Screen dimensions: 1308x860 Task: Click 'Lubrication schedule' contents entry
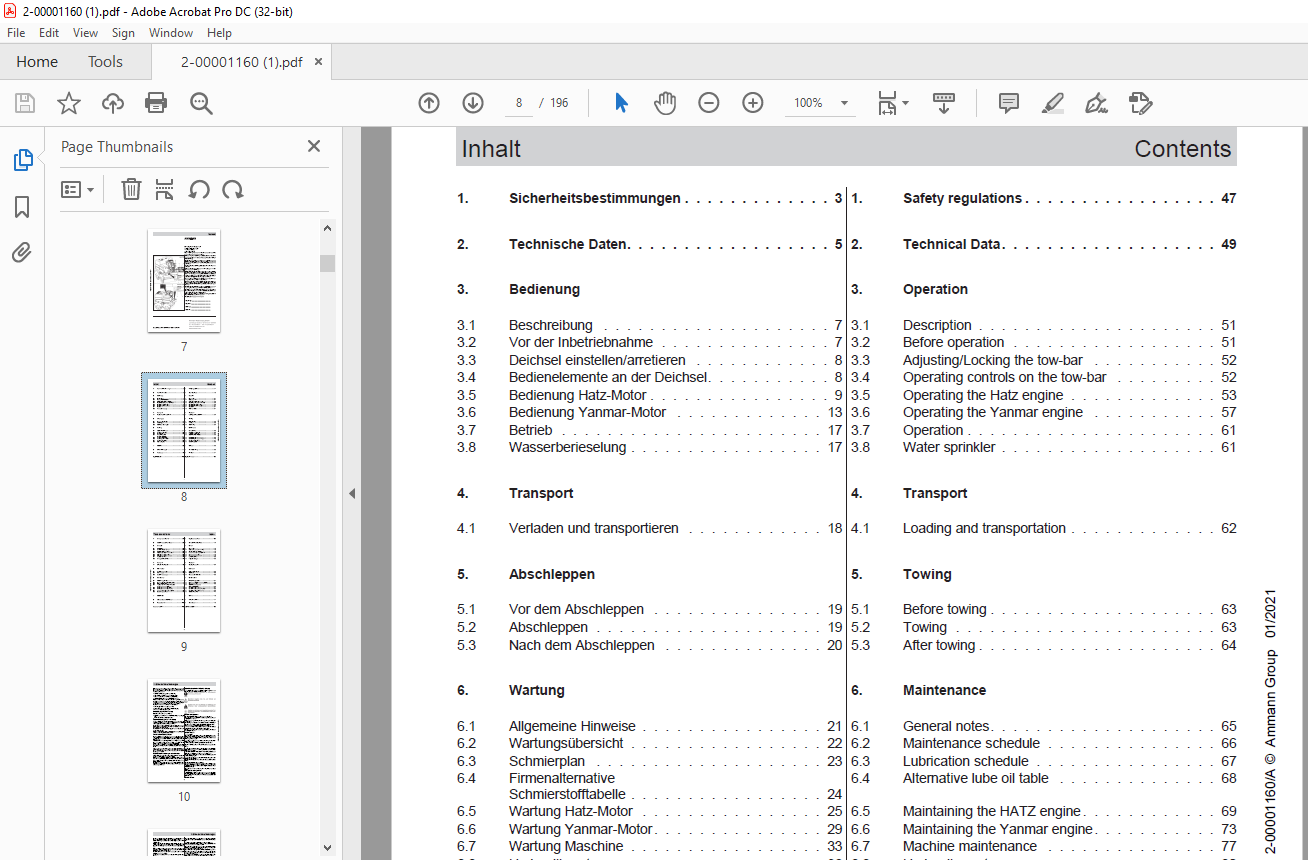966,761
